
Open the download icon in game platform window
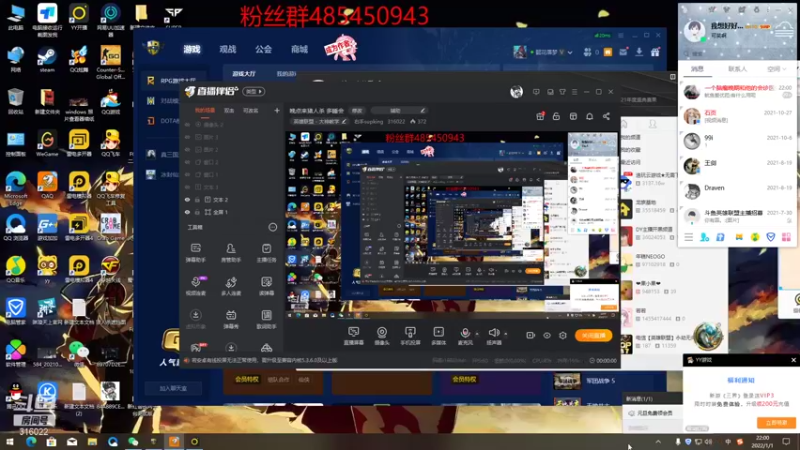639,52
